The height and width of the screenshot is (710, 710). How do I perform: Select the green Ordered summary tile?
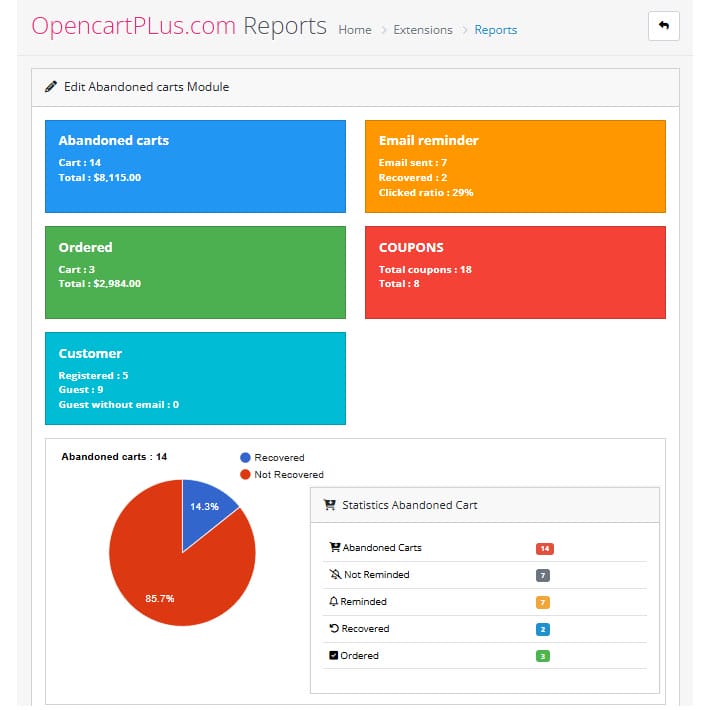(195, 272)
